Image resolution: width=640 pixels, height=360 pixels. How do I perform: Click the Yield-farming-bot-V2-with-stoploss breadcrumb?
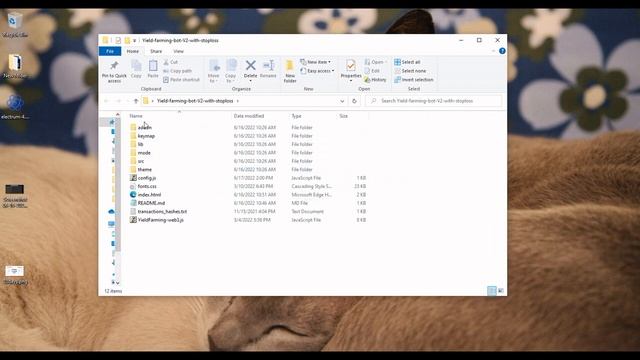pos(195,101)
